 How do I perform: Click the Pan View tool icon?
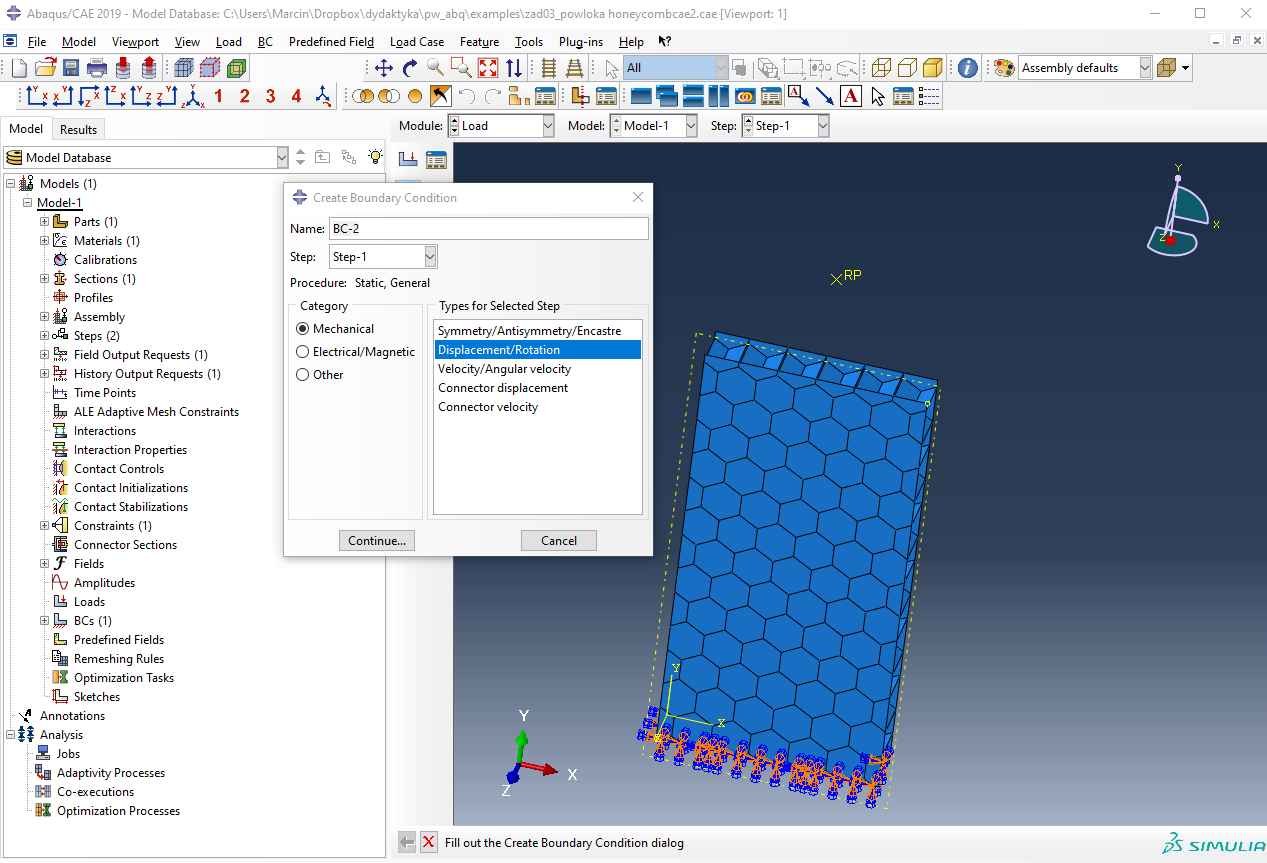[384, 68]
